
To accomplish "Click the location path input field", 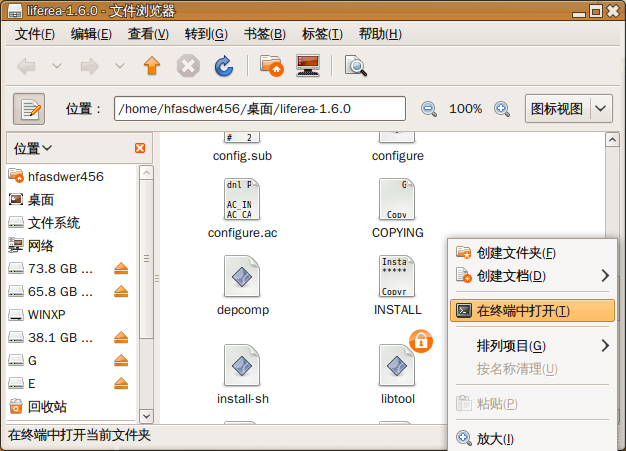I will pos(260,109).
